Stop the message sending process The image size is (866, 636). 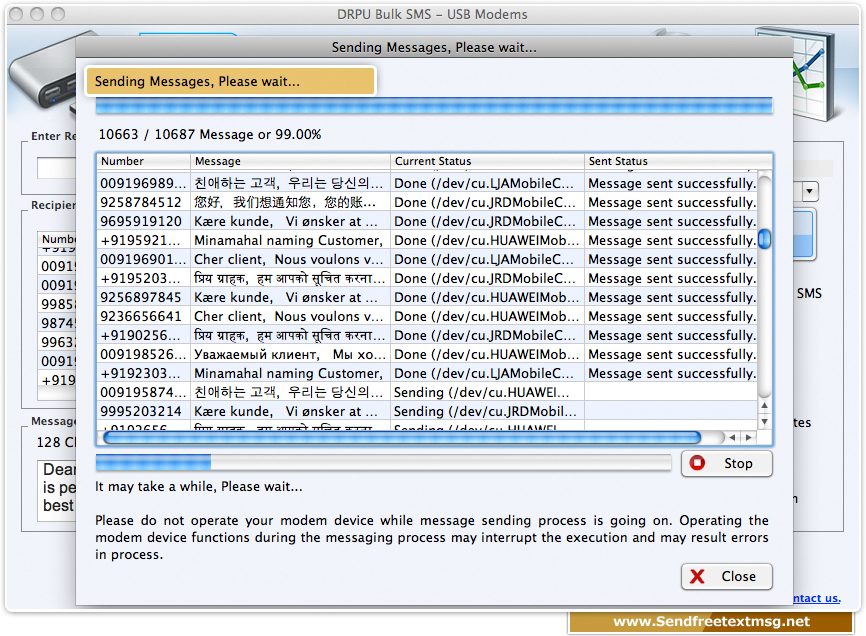point(726,463)
